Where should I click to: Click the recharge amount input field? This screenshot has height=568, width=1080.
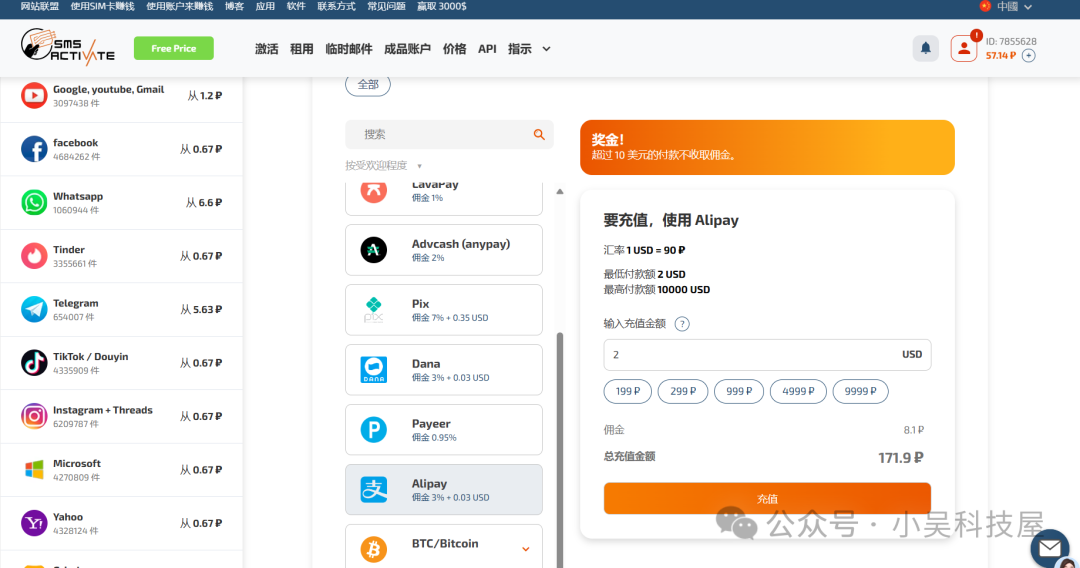[x=767, y=355]
